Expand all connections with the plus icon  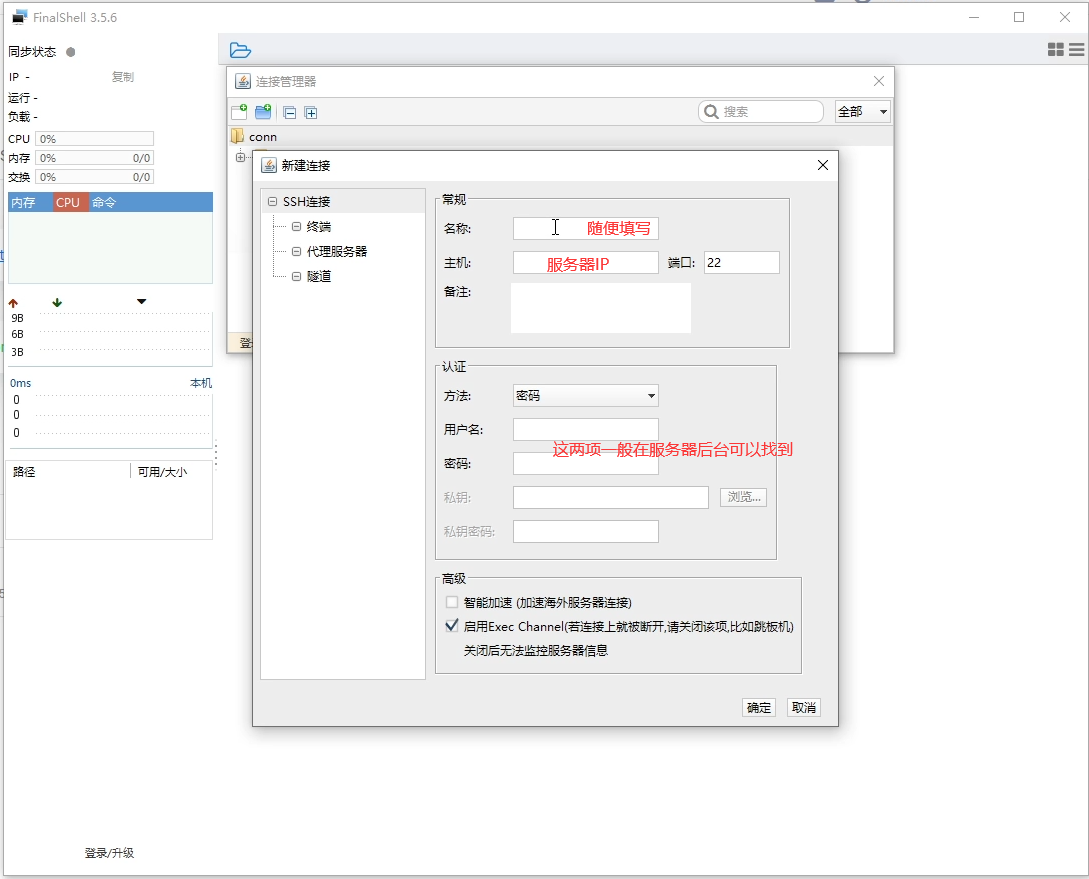[x=311, y=113]
